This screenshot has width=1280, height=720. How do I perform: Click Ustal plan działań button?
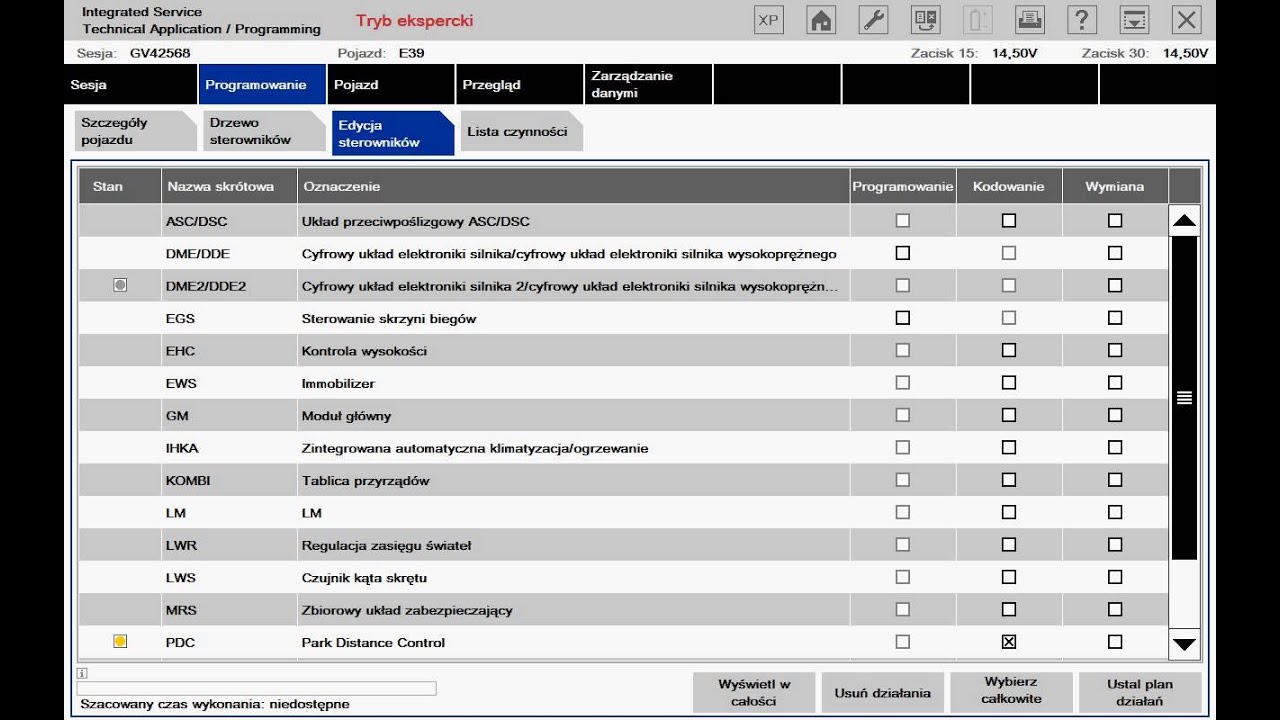pyautogui.click(x=1140, y=692)
